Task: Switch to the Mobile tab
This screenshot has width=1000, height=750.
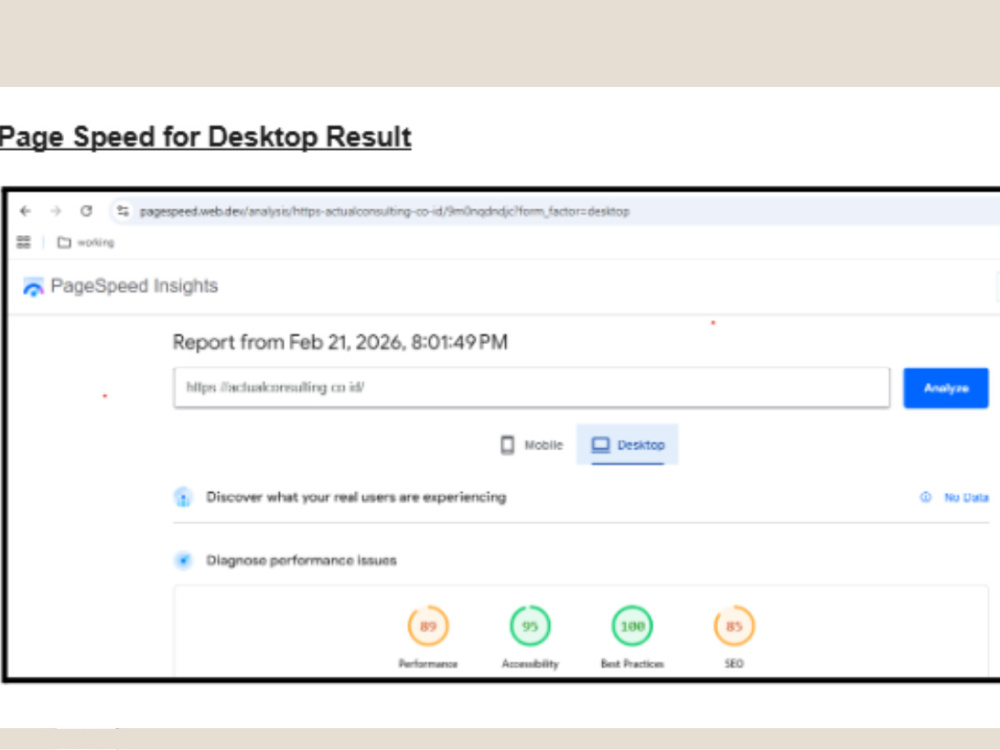Action: 531,445
